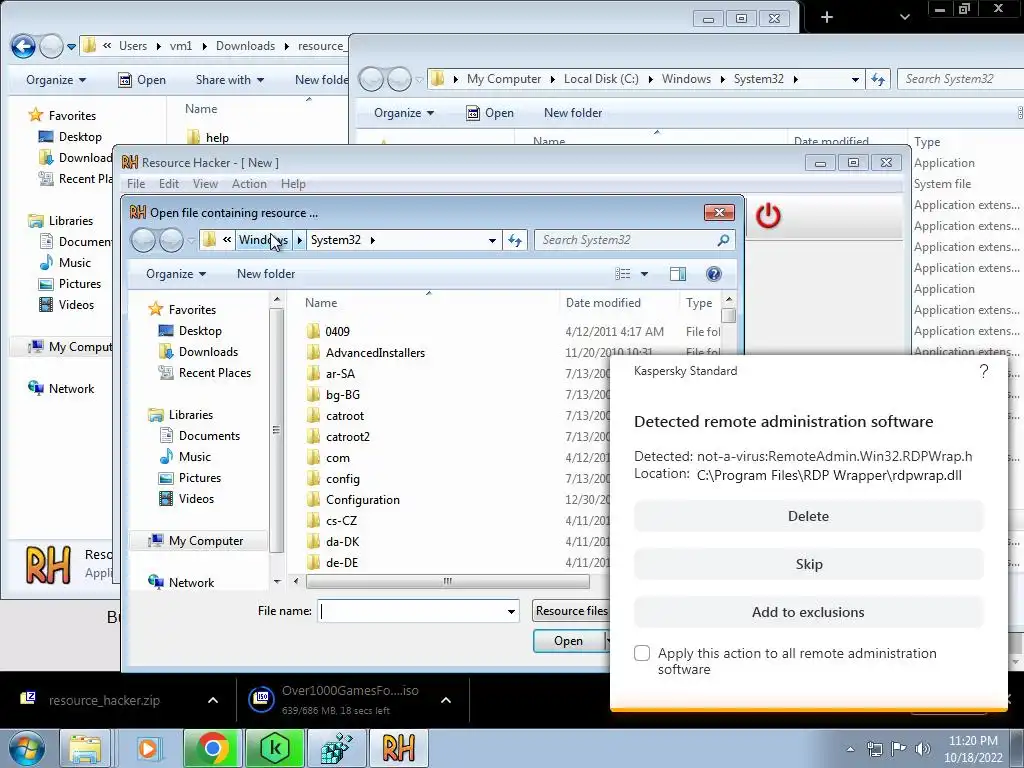Image resolution: width=1024 pixels, height=768 pixels.
Task: Select the 0409 folder
Action: (338, 332)
